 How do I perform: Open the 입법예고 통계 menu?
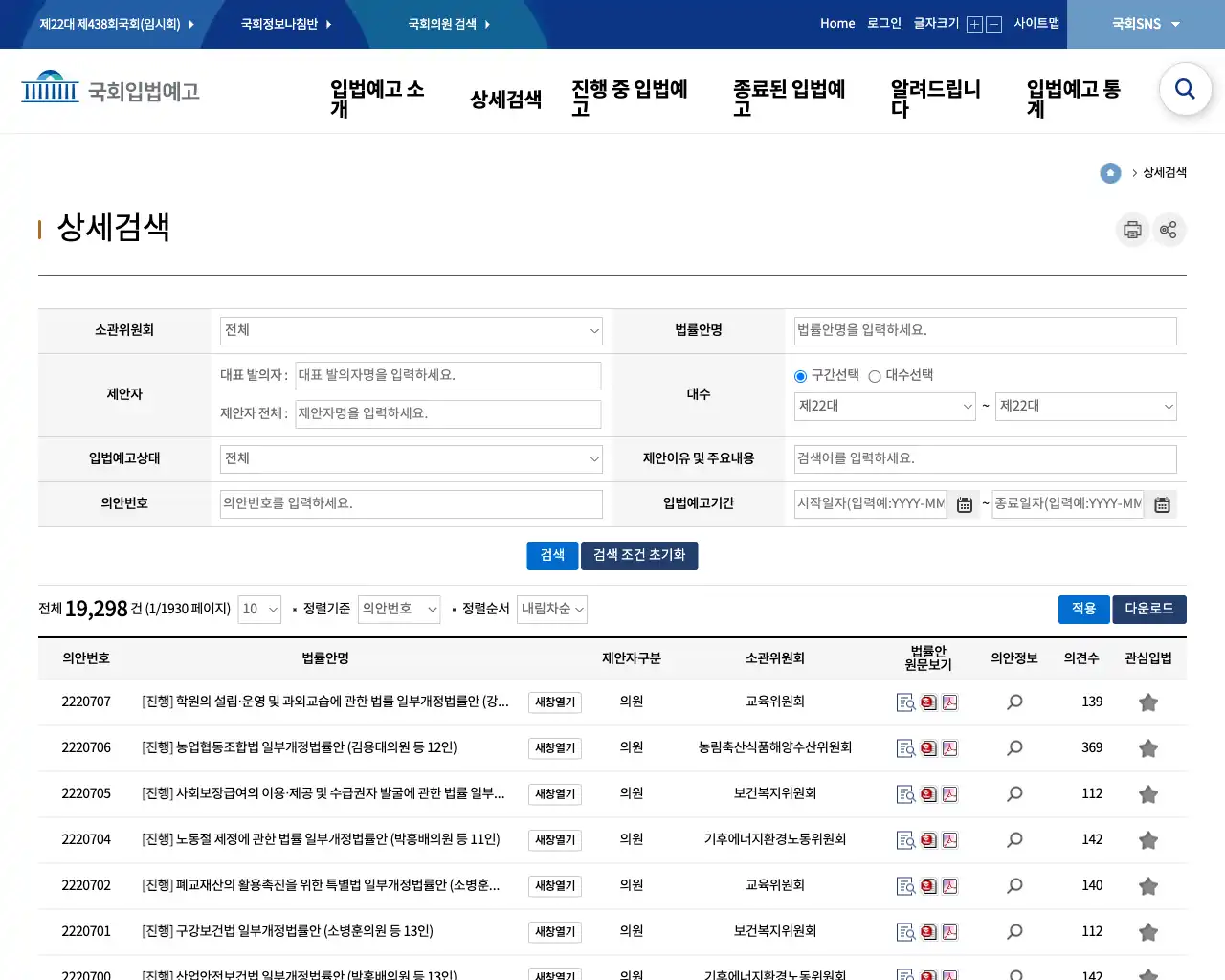click(x=1074, y=99)
